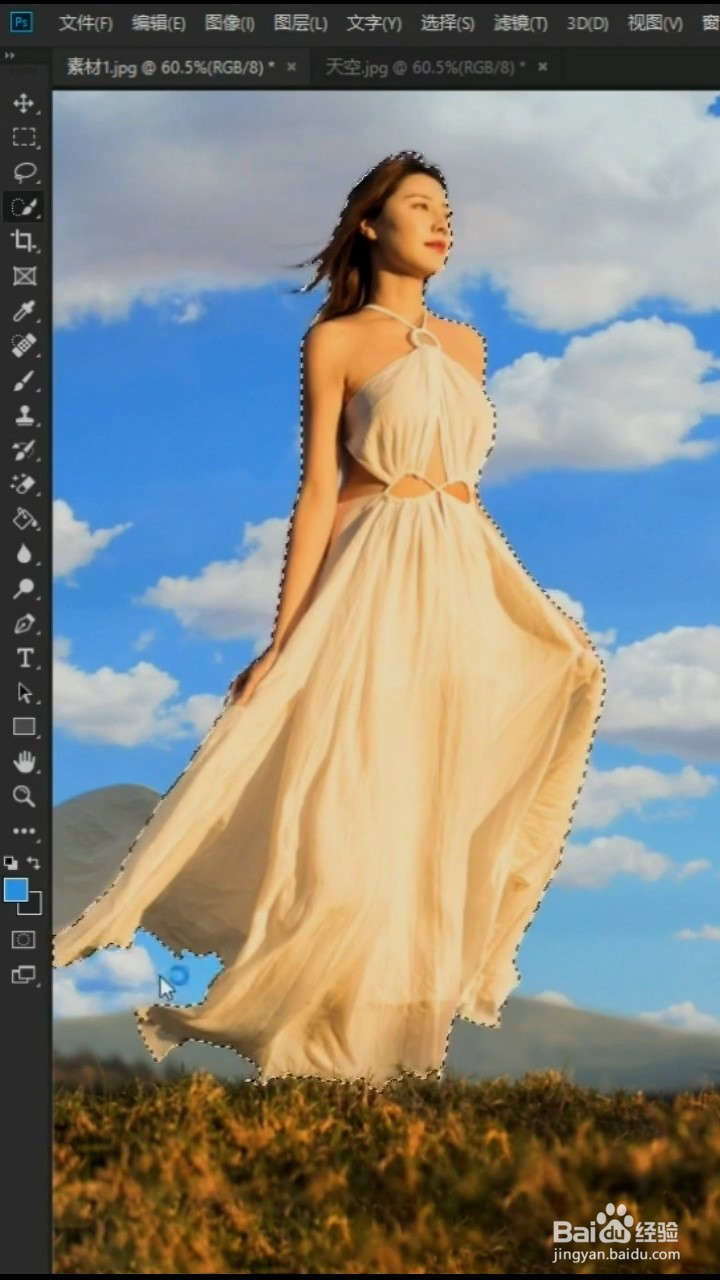Image resolution: width=720 pixels, height=1280 pixels.
Task: Select the Eyedropper tool
Action: click(x=24, y=311)
